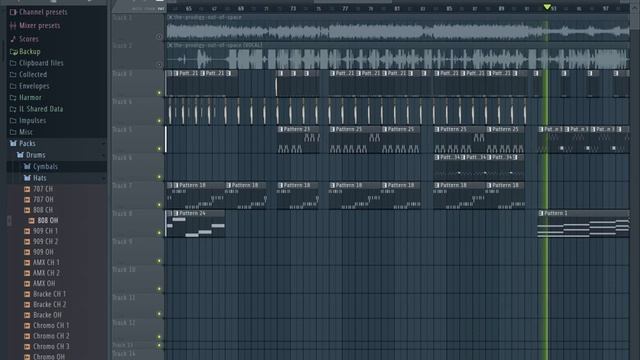Open the Pattern 24 clip menu
Screen dimensions: 640x360
[x=176, y=213]
